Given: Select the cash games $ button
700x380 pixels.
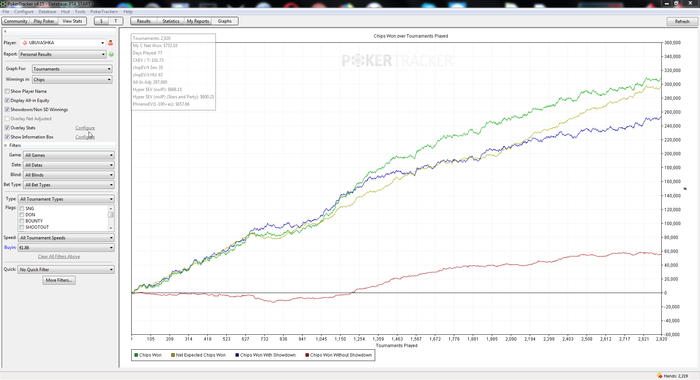Looking at the screenshot, I should coord(101,21).
